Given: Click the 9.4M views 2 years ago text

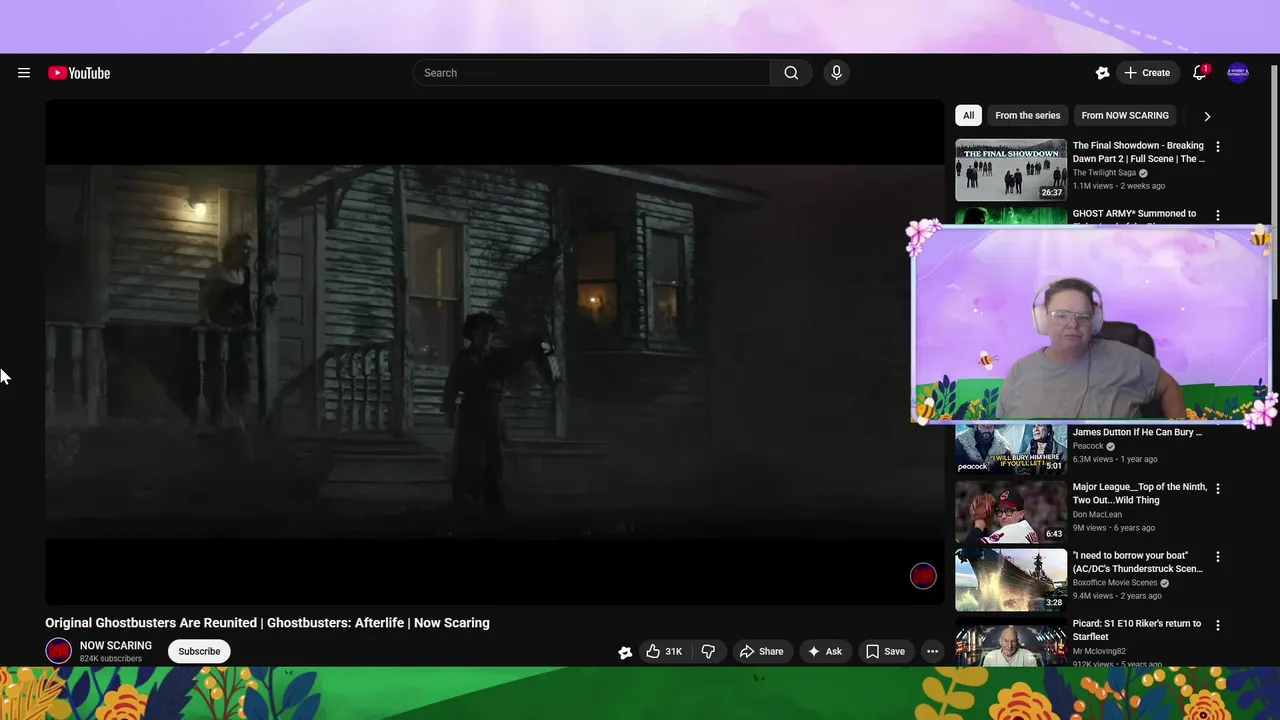Looking at the screenshot, I should pos(1117,596).
